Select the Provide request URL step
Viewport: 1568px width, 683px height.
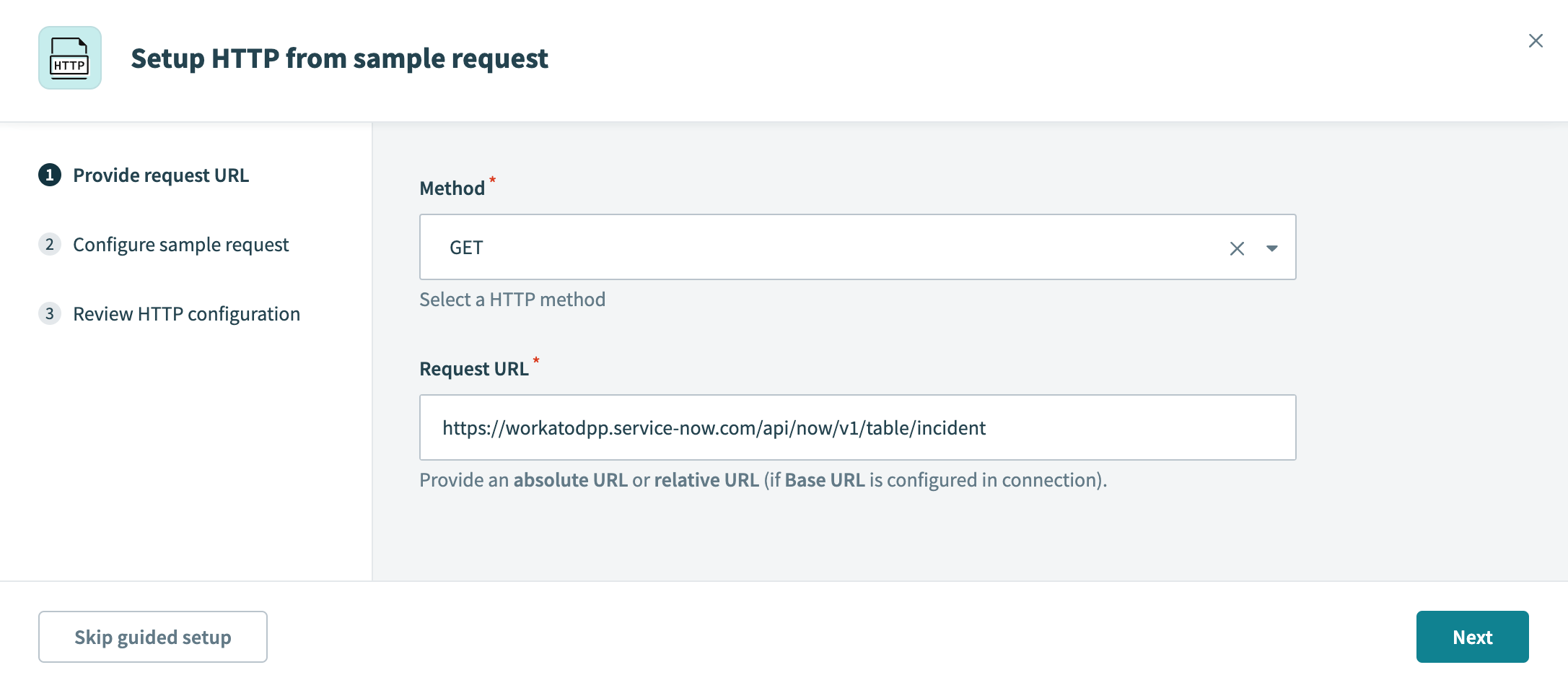160,175
